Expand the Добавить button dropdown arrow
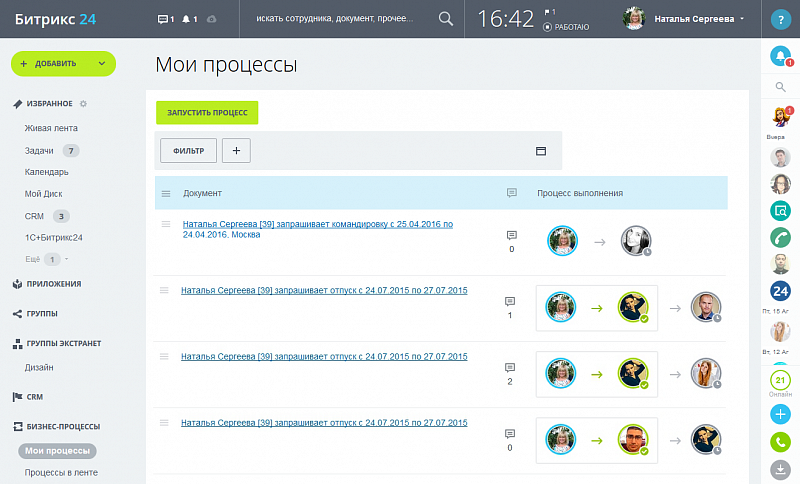 pyautogui.click(x=102, y=64)
